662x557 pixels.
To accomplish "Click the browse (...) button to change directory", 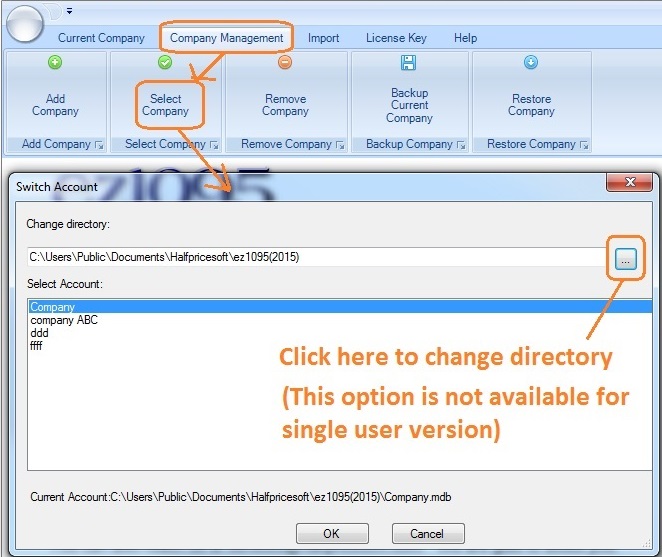I will [625, 259].
